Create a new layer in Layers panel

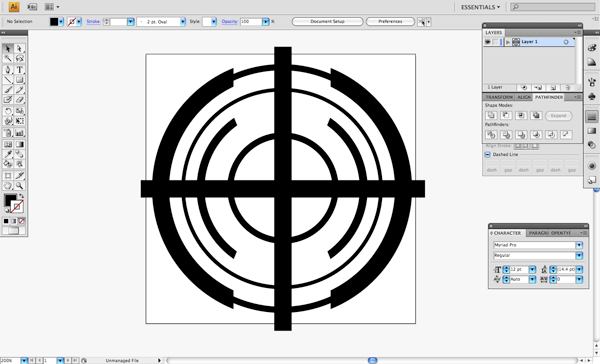point(553,88)
